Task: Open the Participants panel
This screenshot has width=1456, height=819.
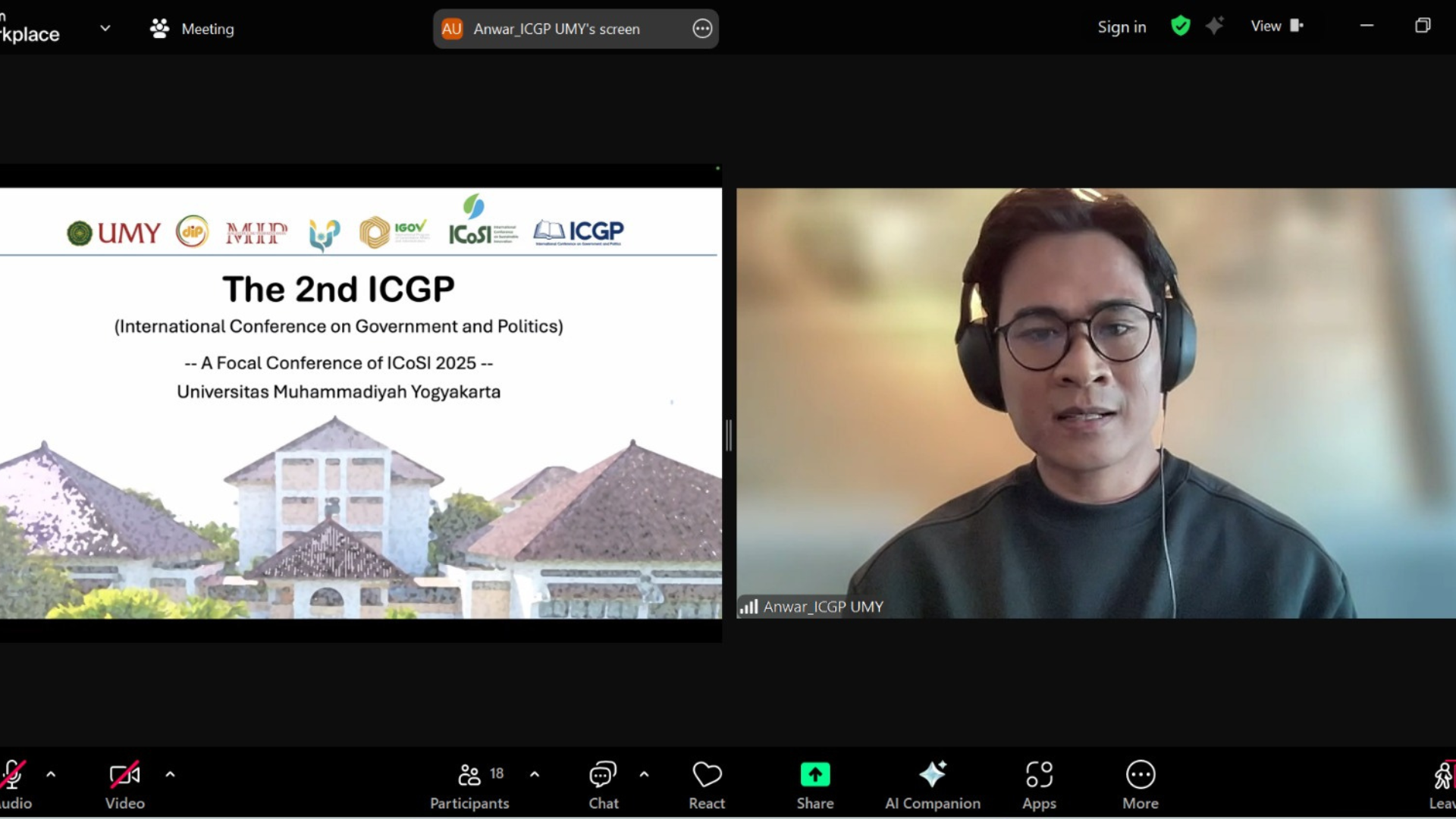Action: (x=469, y=785)
